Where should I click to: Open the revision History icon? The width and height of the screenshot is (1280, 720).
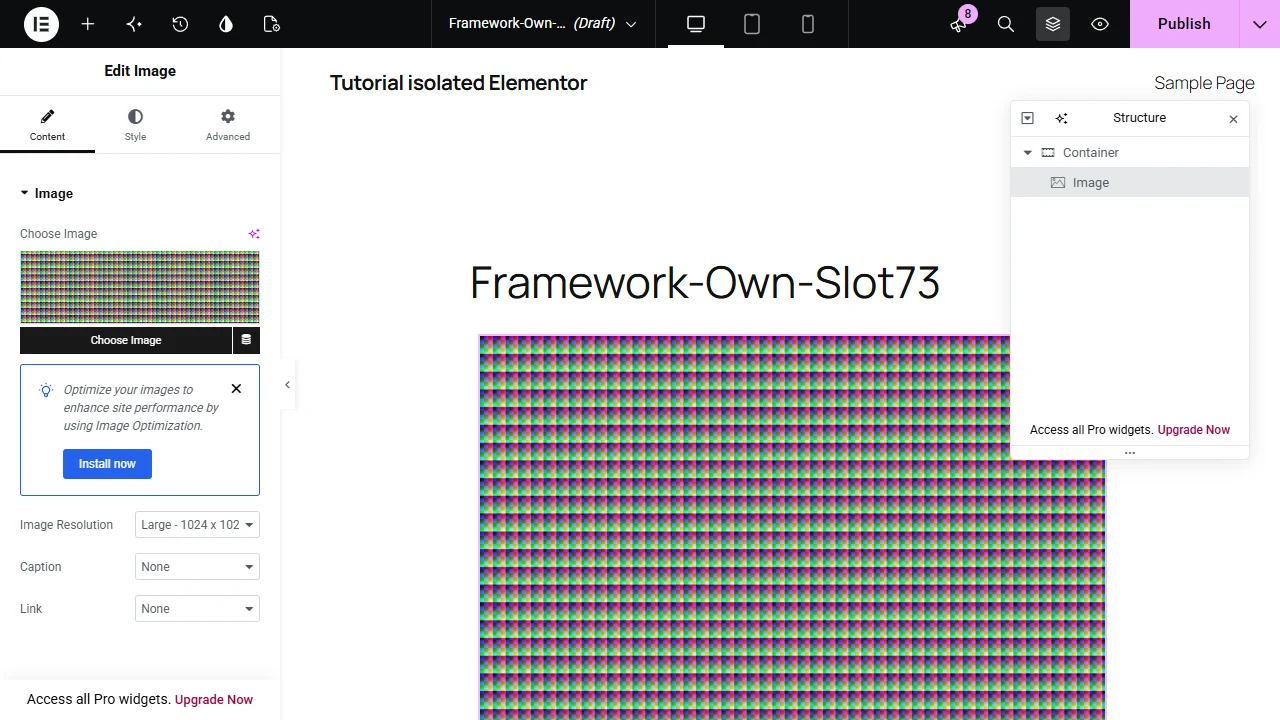pos(180,24)
